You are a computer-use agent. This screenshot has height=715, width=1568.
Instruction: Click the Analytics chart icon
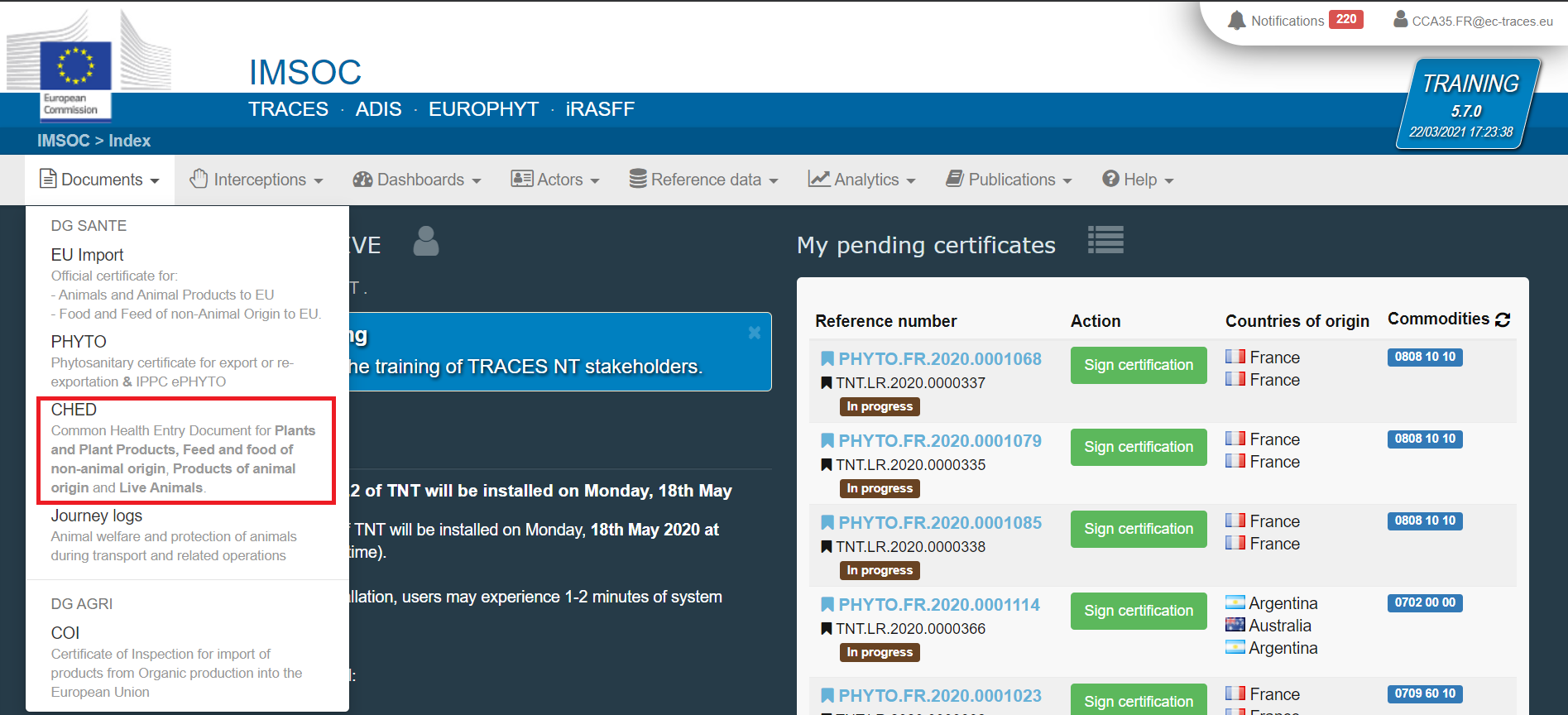click(x=819, y=179)
